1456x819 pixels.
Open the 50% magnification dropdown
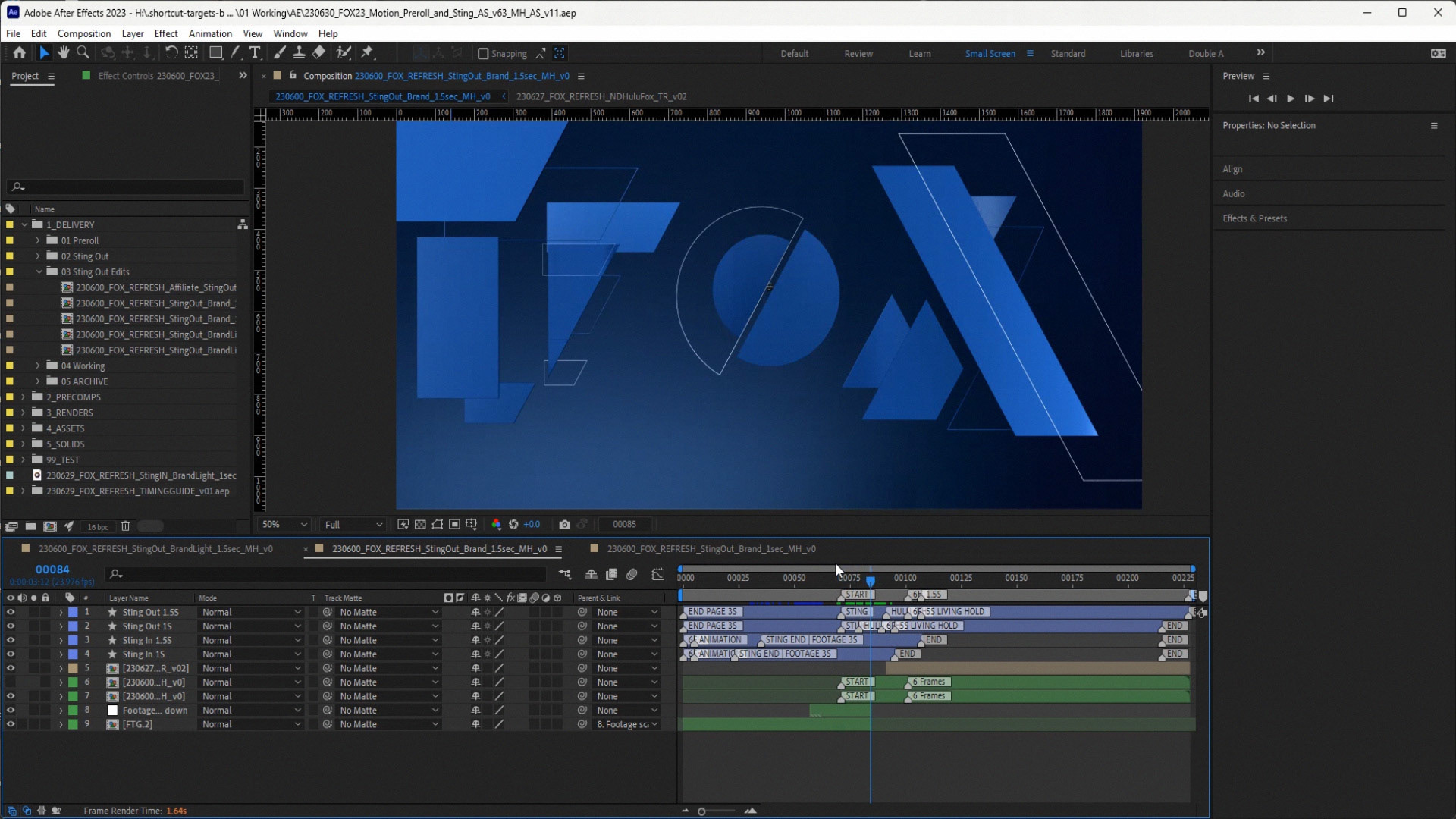pyautogui.click(x=284, y=525)
